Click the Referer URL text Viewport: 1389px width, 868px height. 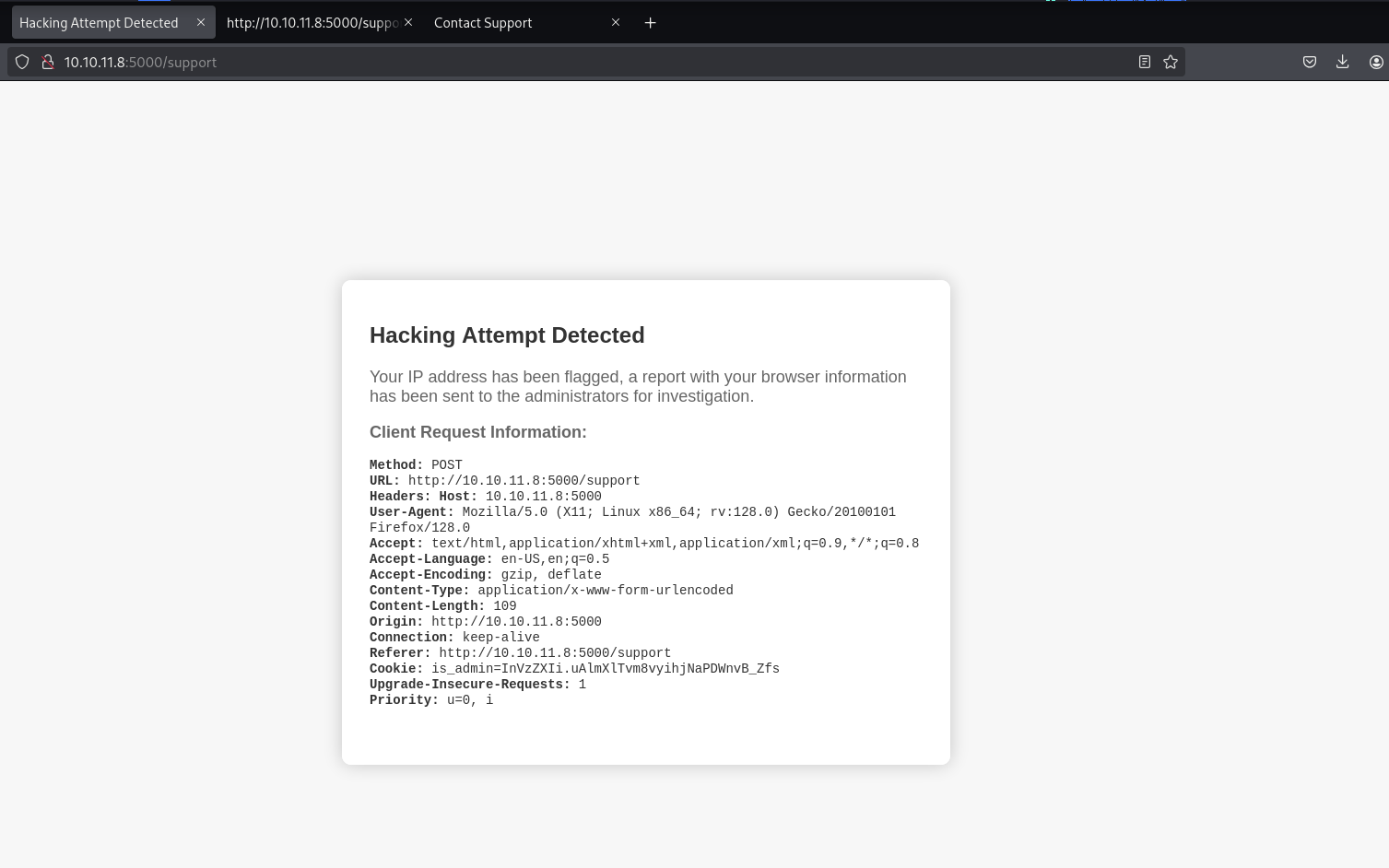pyautogui.click(x=554, y=653)
